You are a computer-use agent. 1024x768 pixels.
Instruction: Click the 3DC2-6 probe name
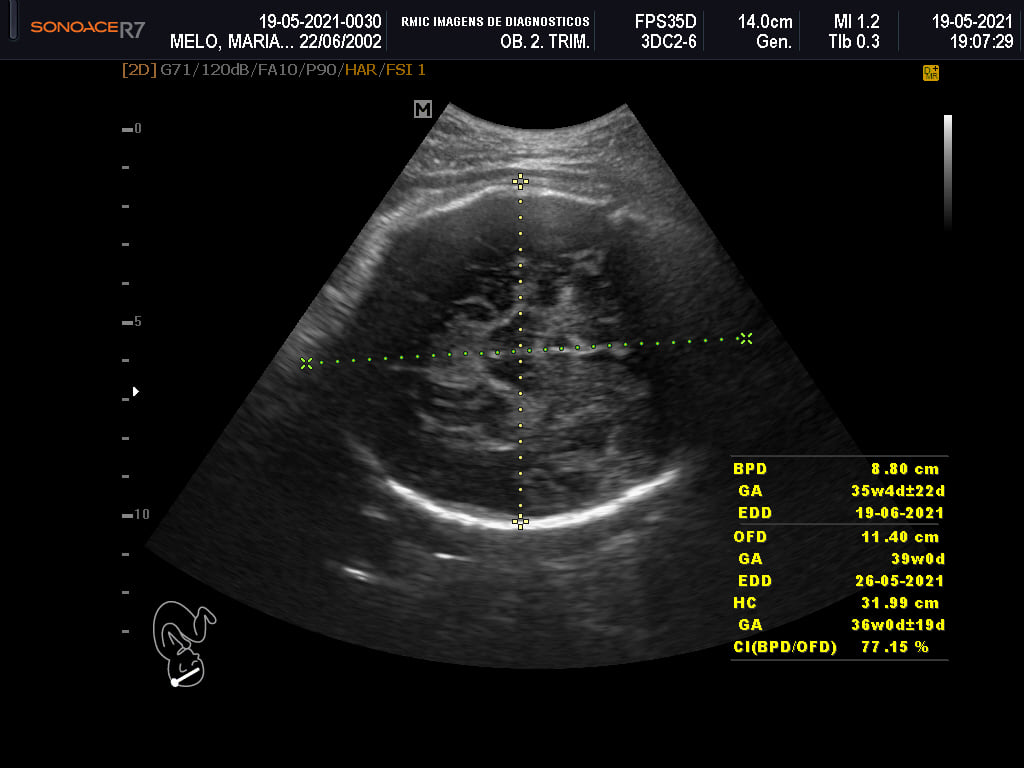[x=669, y=42]
